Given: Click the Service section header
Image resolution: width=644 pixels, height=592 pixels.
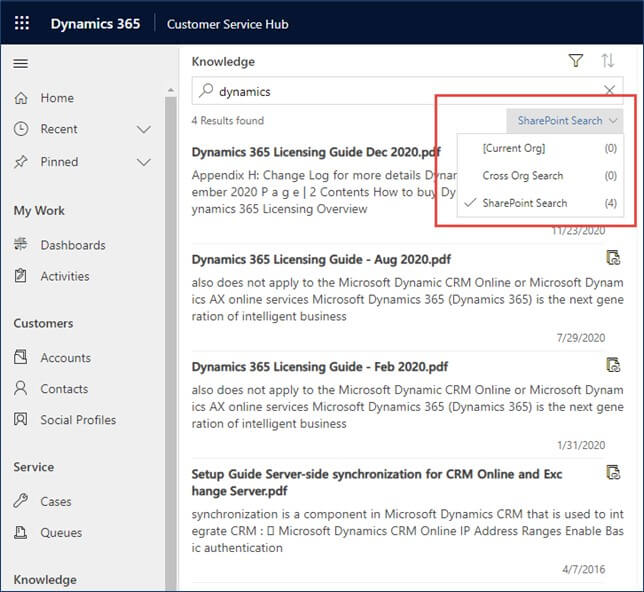Looking at the screenshot, I should click(x=34, y=467).
